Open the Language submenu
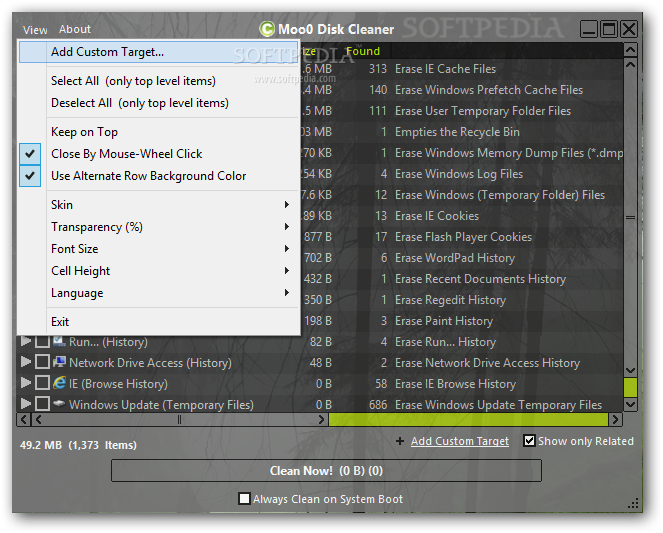This screenshot has height=533, width=663. pos(159,293)
